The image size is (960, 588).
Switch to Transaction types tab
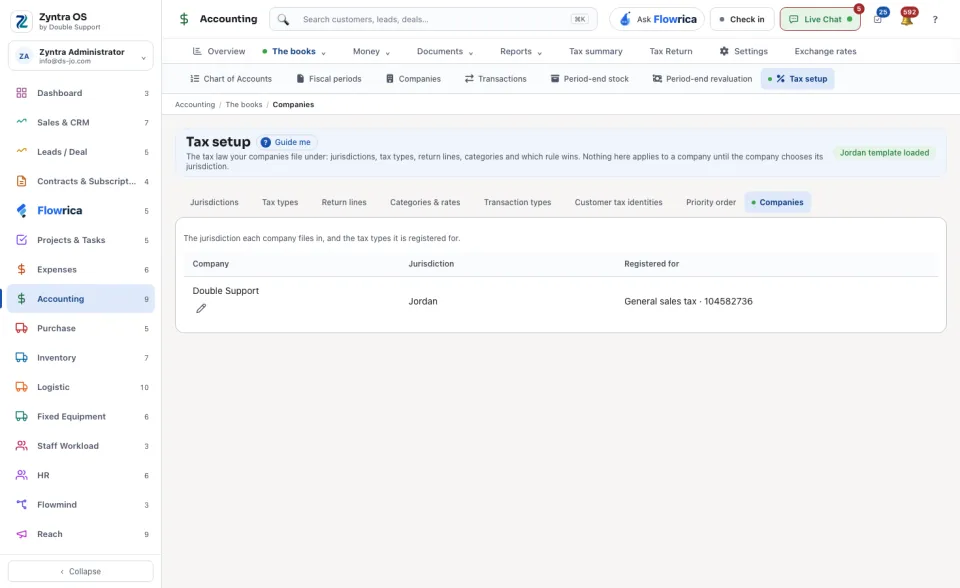coord(517,203)
